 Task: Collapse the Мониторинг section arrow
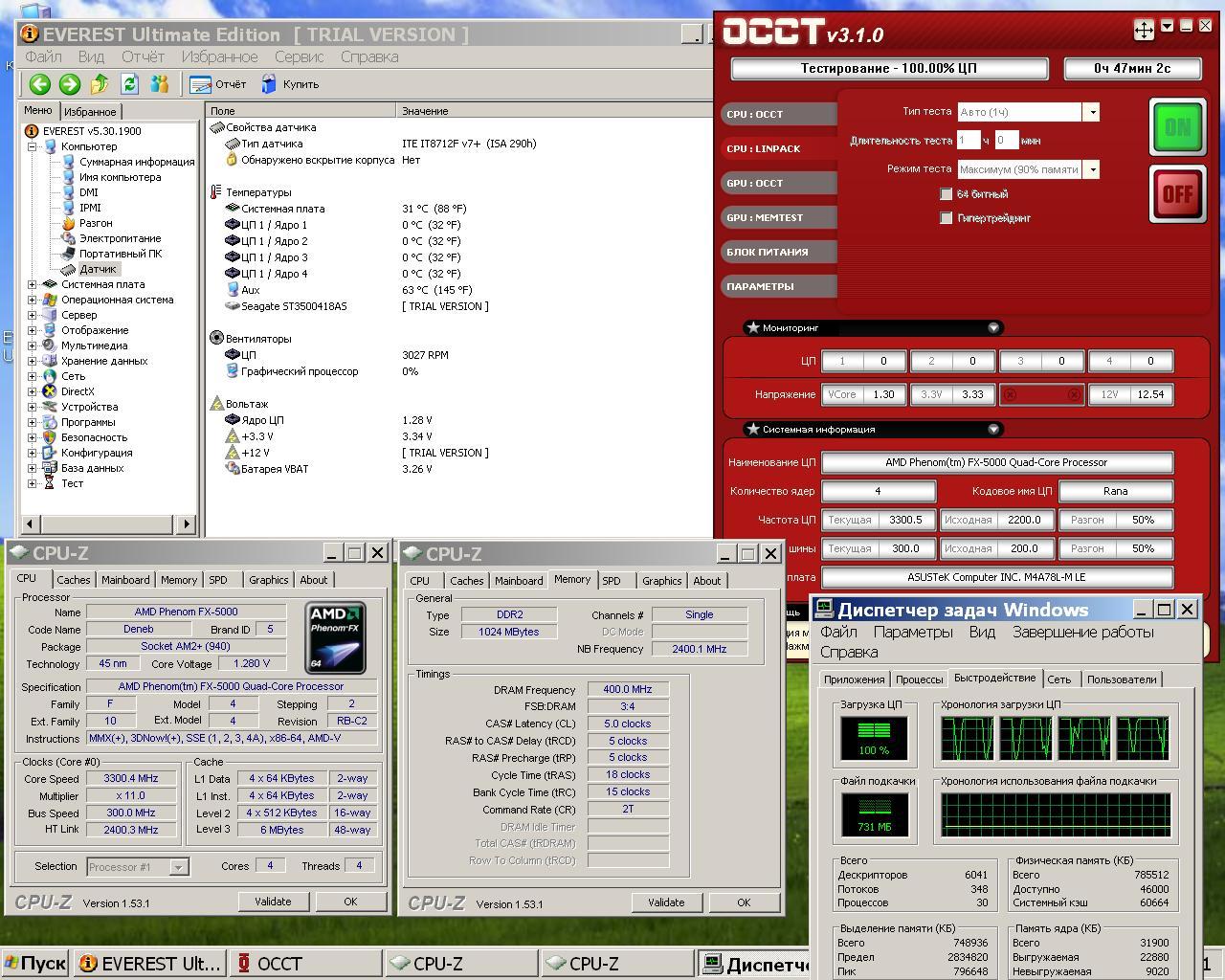(993, 328)
